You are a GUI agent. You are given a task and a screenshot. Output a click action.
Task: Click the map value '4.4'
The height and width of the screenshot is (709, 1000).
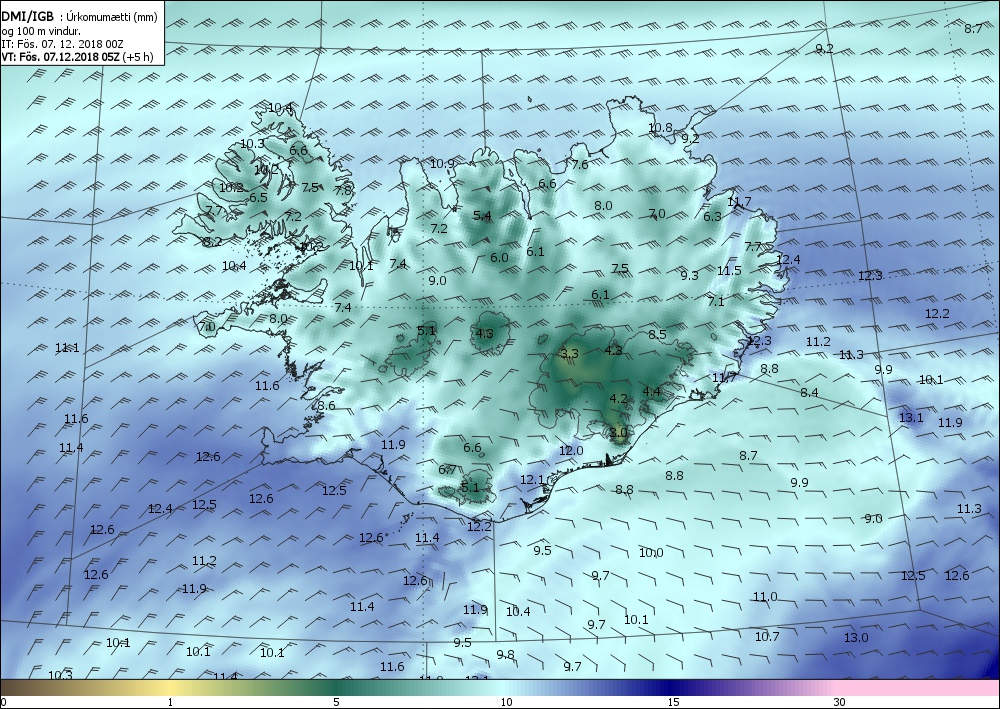coord(652,391)
